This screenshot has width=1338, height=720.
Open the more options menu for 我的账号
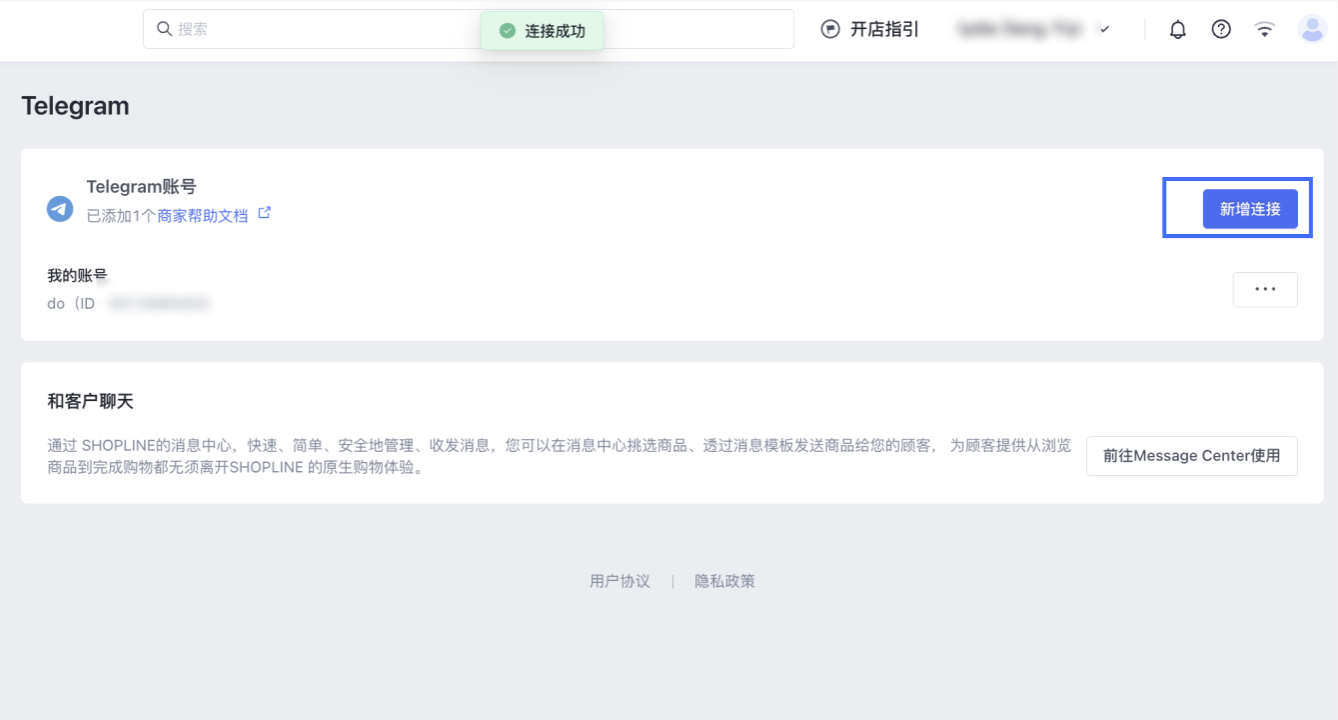coord(1265,289)
